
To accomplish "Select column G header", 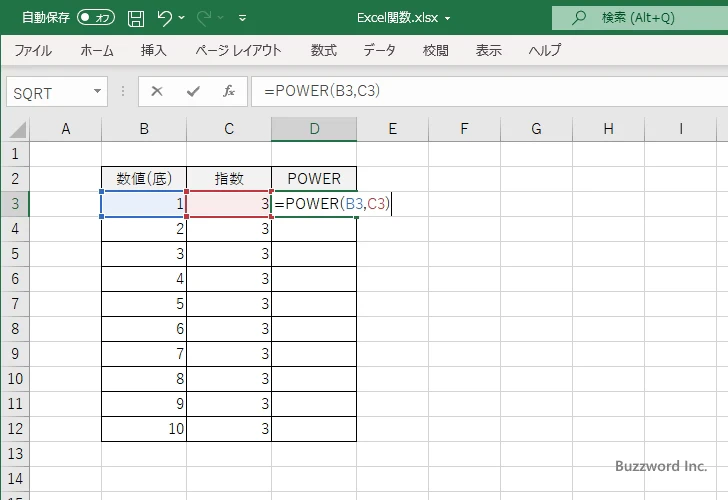I will [536, 129].
